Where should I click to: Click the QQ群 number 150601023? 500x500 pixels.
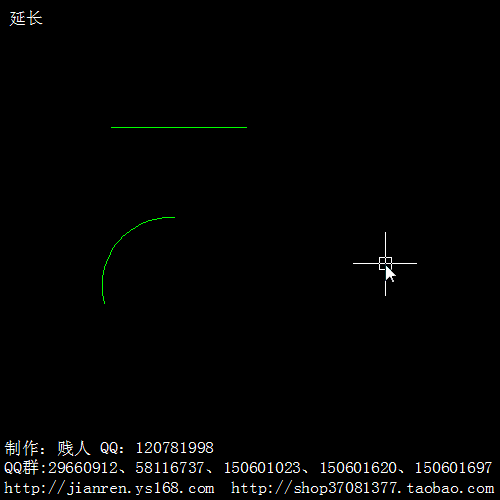(x=262, y=468)
